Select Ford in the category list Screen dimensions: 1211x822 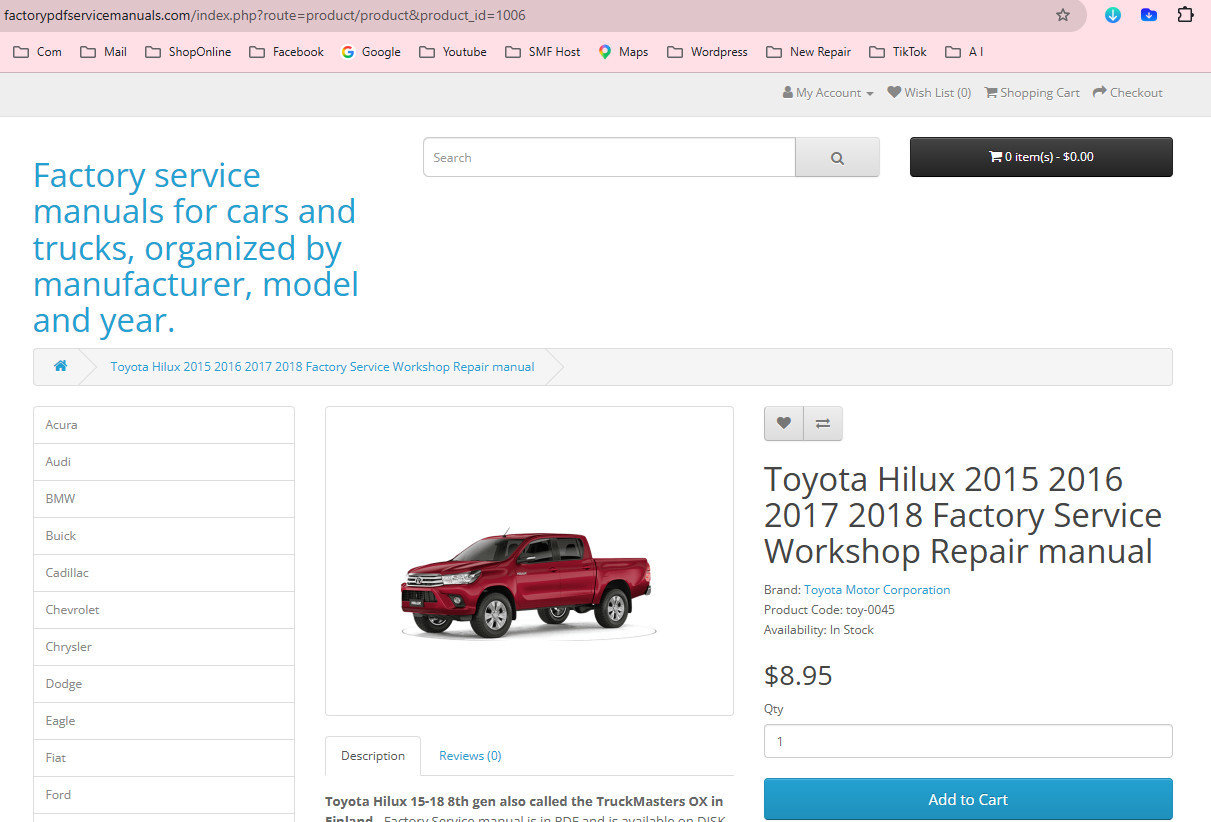point(164,795)
